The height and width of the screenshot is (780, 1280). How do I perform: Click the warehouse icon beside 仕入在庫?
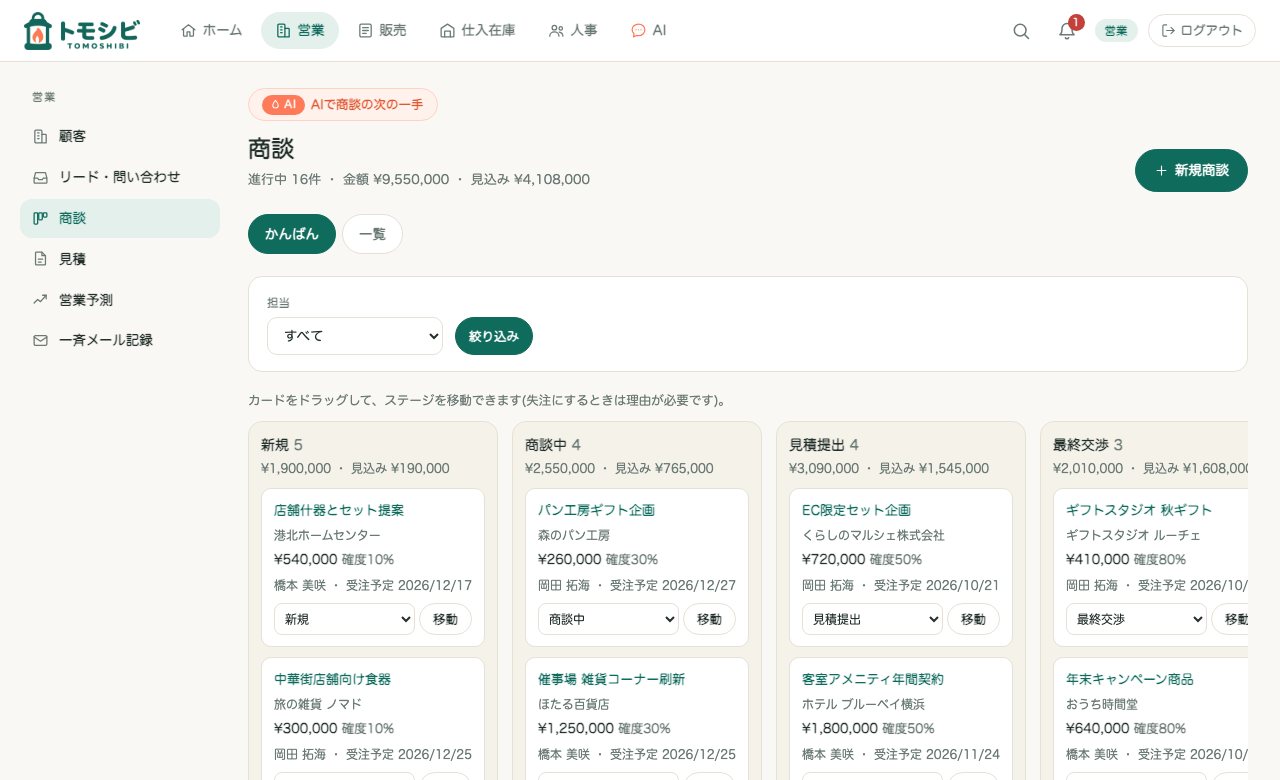point(447,31)
